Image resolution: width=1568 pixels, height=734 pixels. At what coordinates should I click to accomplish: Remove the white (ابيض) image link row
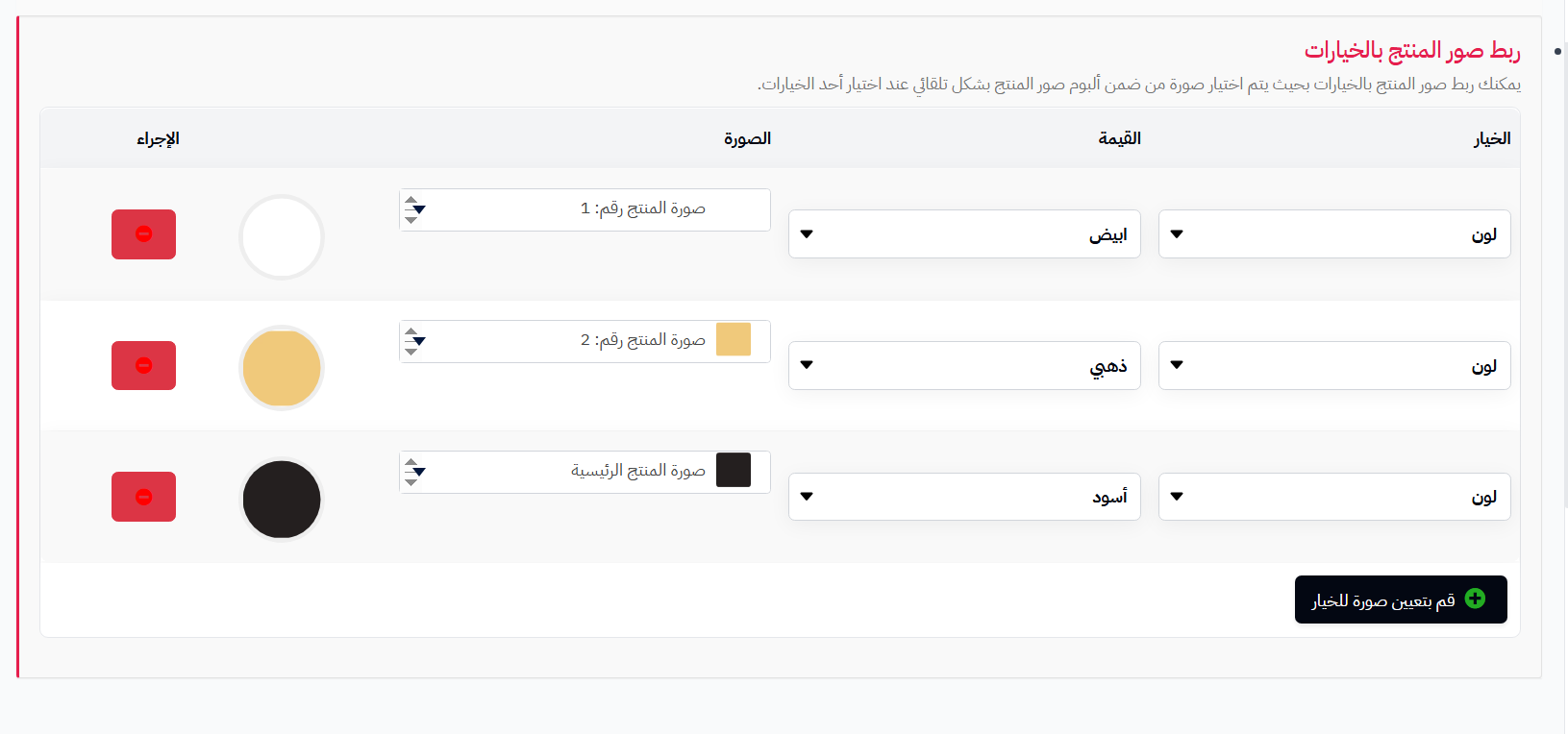143,234
